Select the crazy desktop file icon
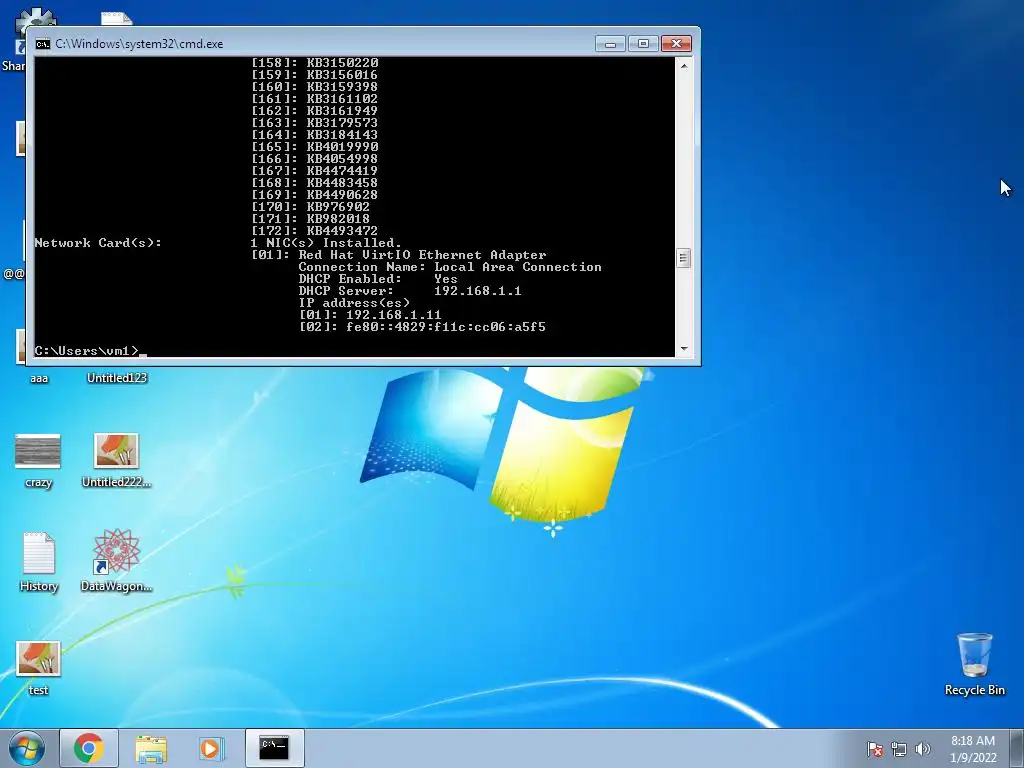This screenshot has width=1024, height=768. click(x=38, y=460)
